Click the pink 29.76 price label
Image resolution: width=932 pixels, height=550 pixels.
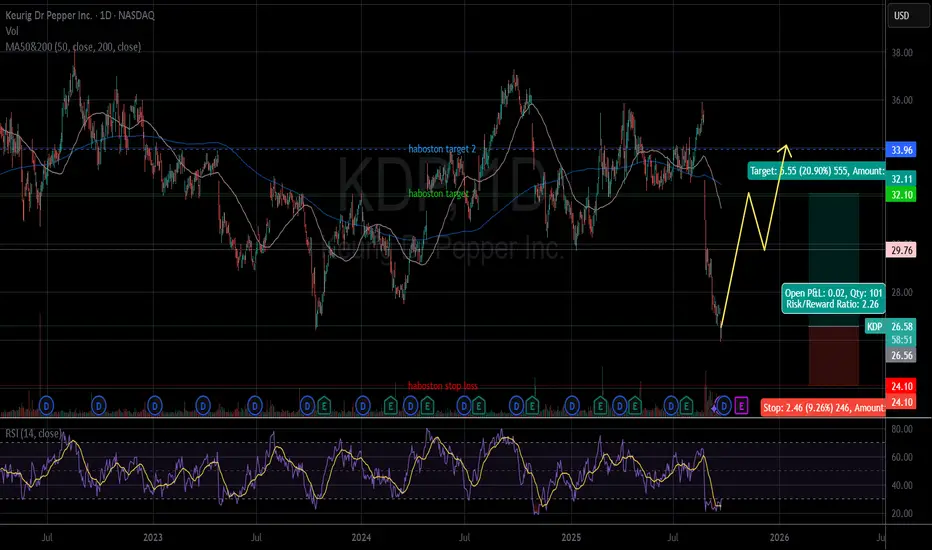tap(901, 250)
